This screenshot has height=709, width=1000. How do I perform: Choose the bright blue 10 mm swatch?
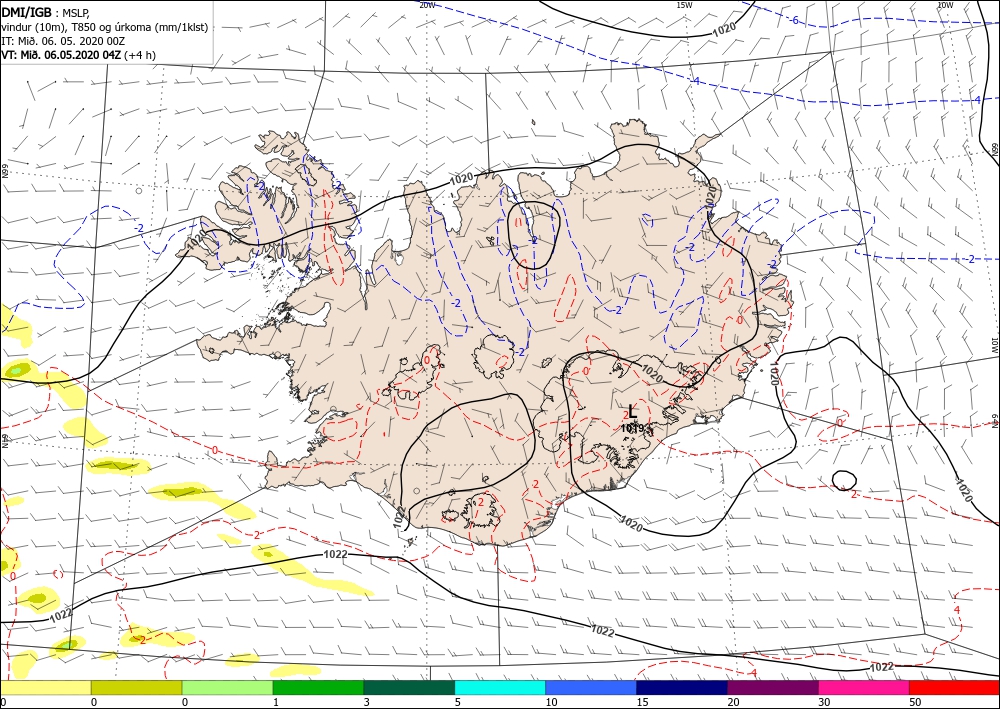[x=591, y=687]
